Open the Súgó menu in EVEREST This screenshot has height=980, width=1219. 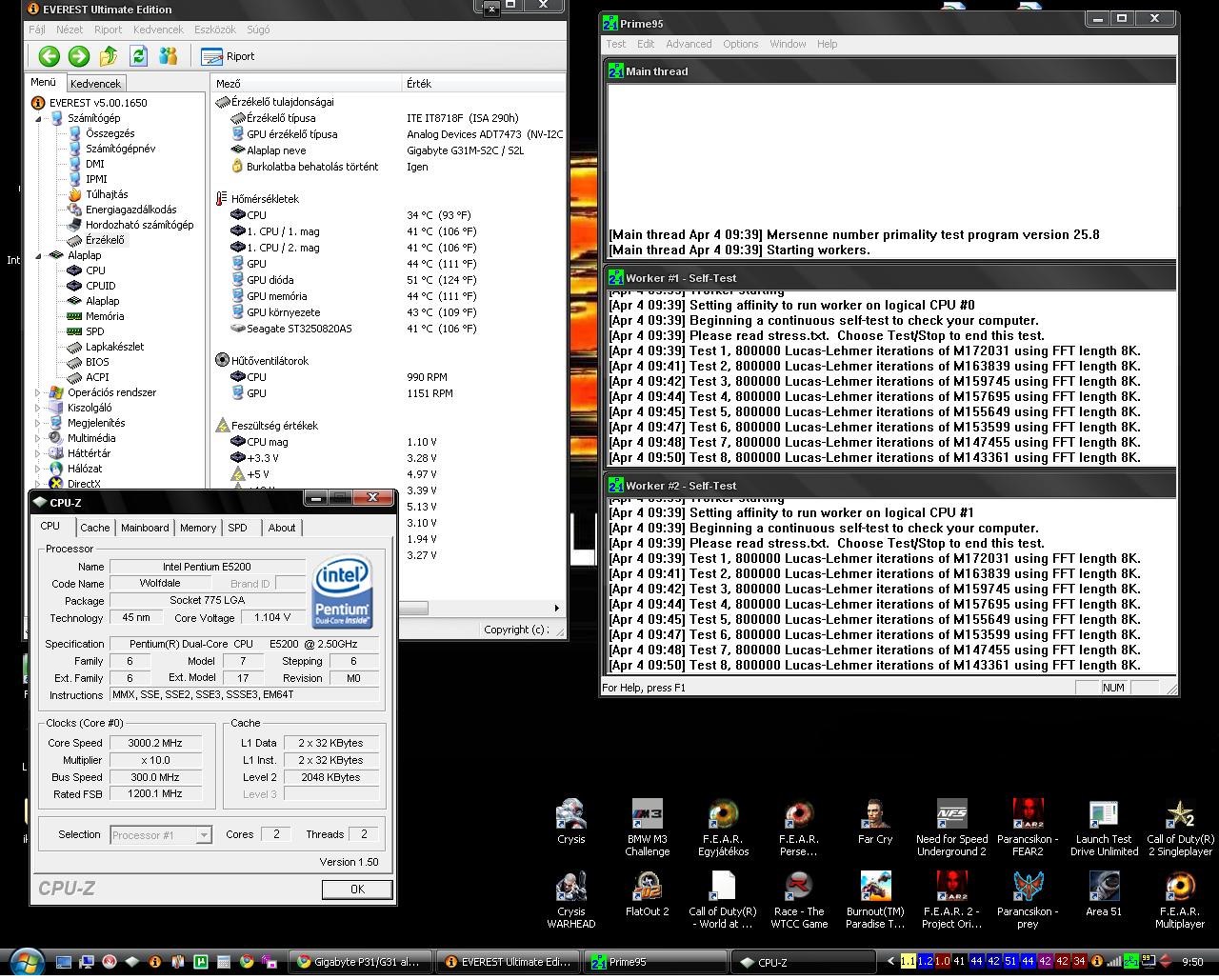point(258,30)
